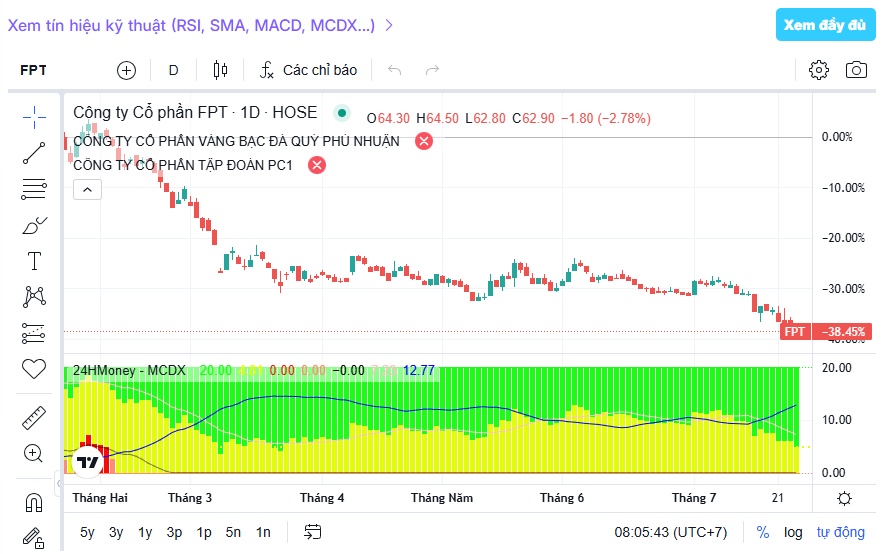The image size is (895, 554).
Task: Select the 3y time range
Action: [116, 532]
